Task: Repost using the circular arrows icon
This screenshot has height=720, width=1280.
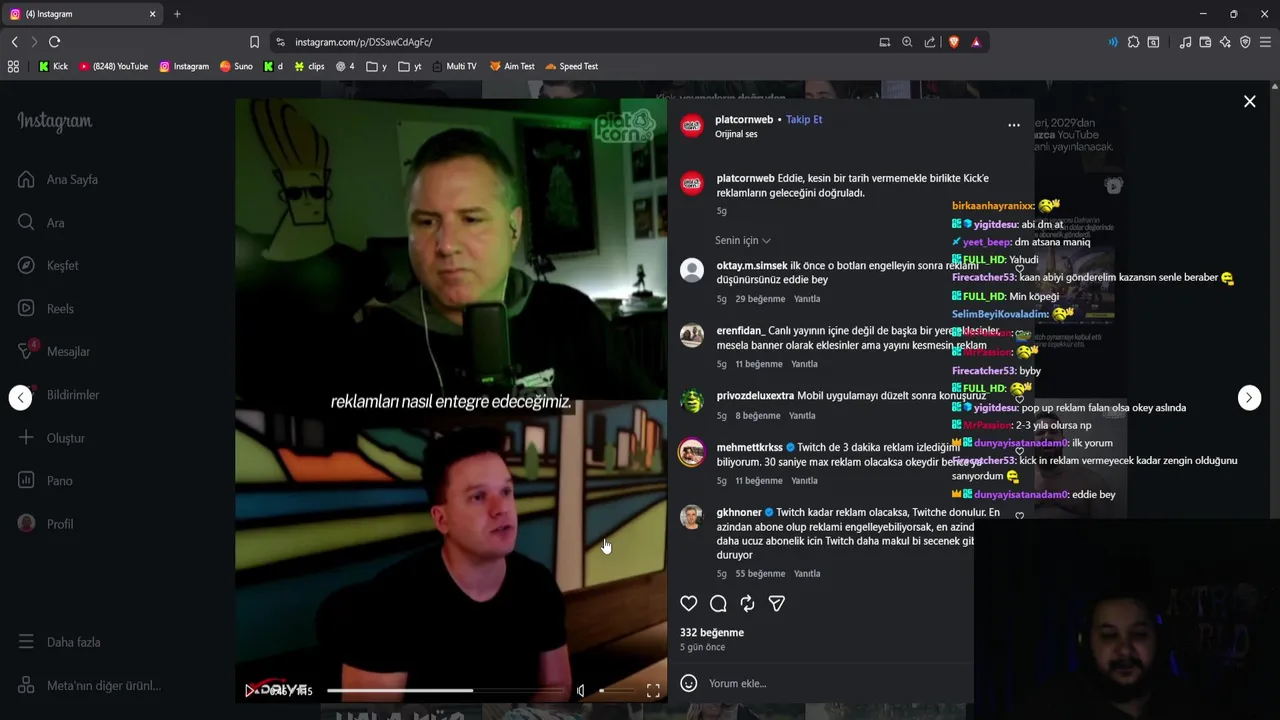Action: click(x=747, y=603)
